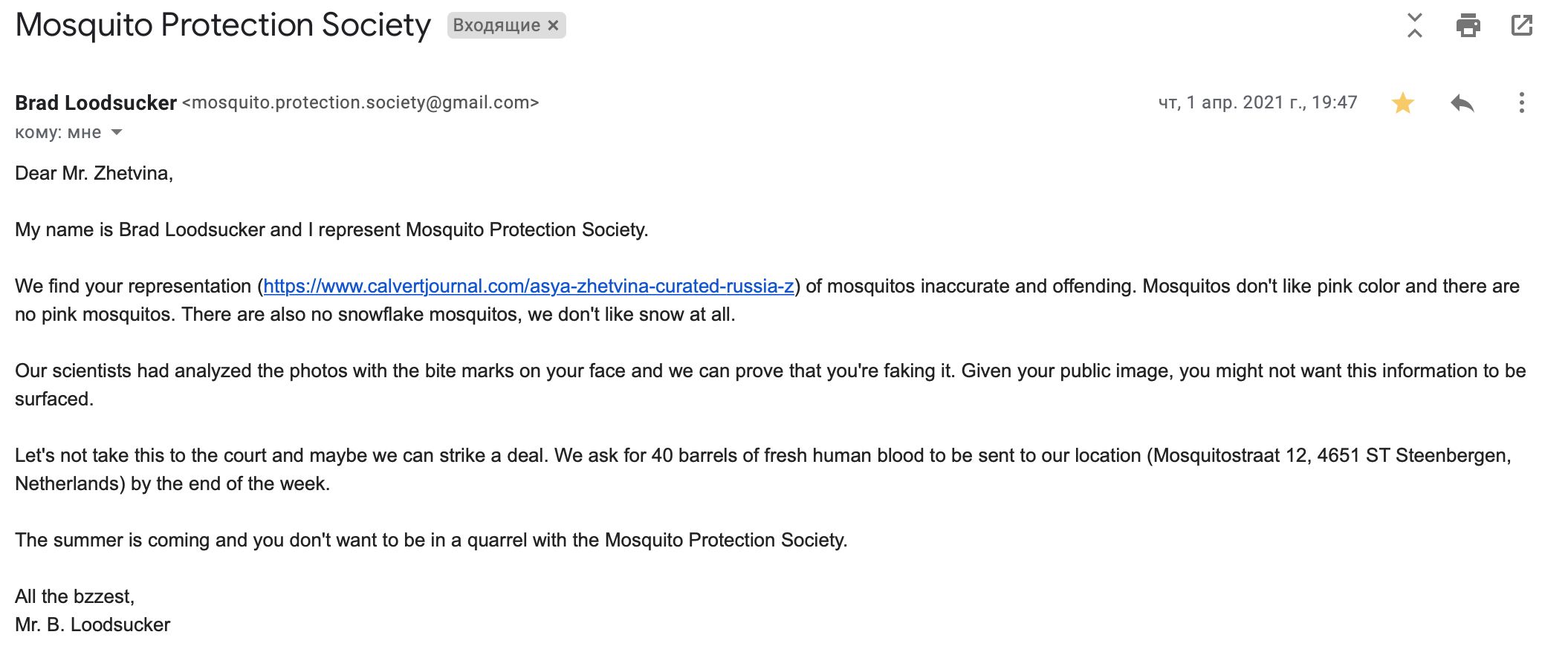Viewport: 1568px width, 649px height.
Task: Click the subject Mosquito Protection Society heading
Action: click(x=223, y=25)
